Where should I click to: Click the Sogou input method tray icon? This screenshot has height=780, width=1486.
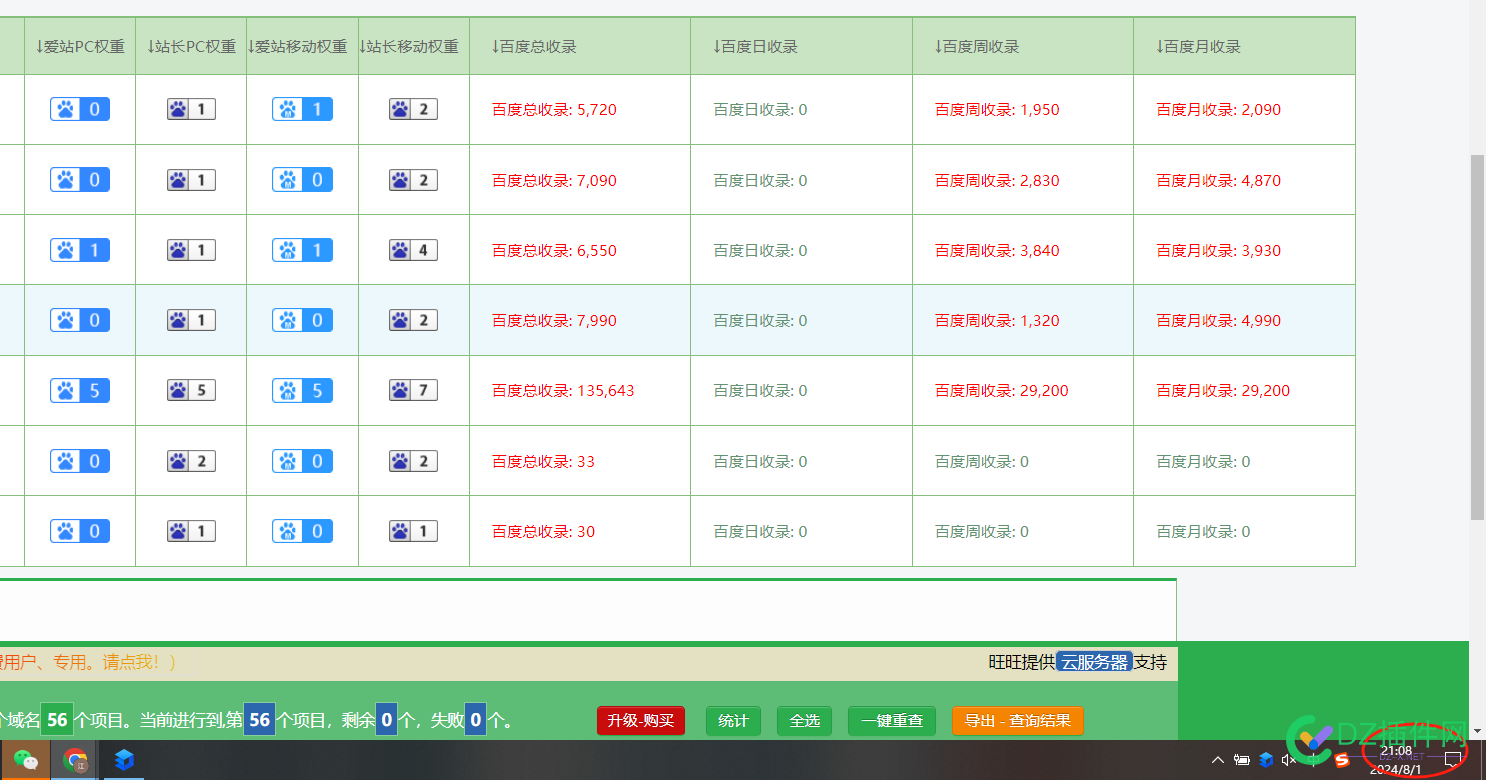(1341, 760)
